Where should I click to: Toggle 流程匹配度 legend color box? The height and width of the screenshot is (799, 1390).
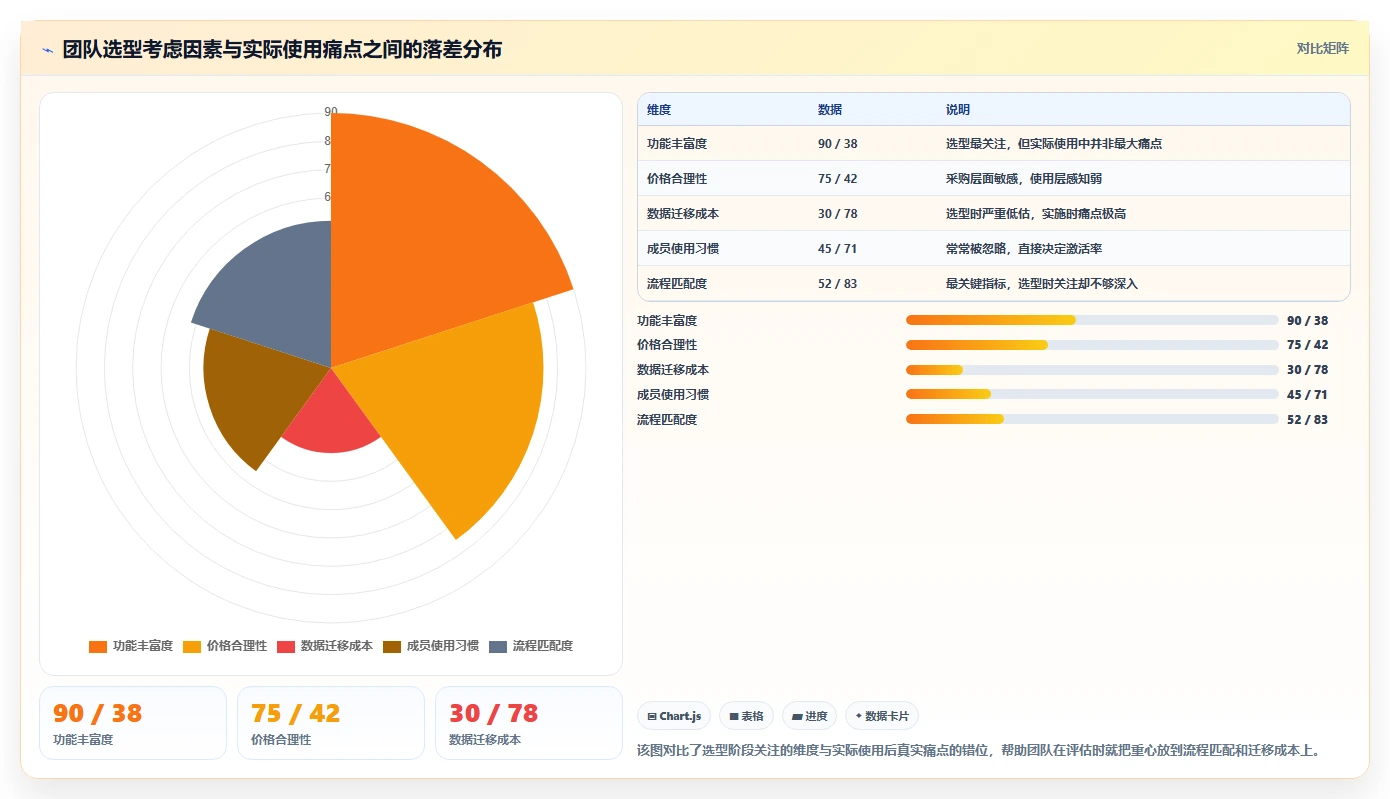tap(498, 646)
